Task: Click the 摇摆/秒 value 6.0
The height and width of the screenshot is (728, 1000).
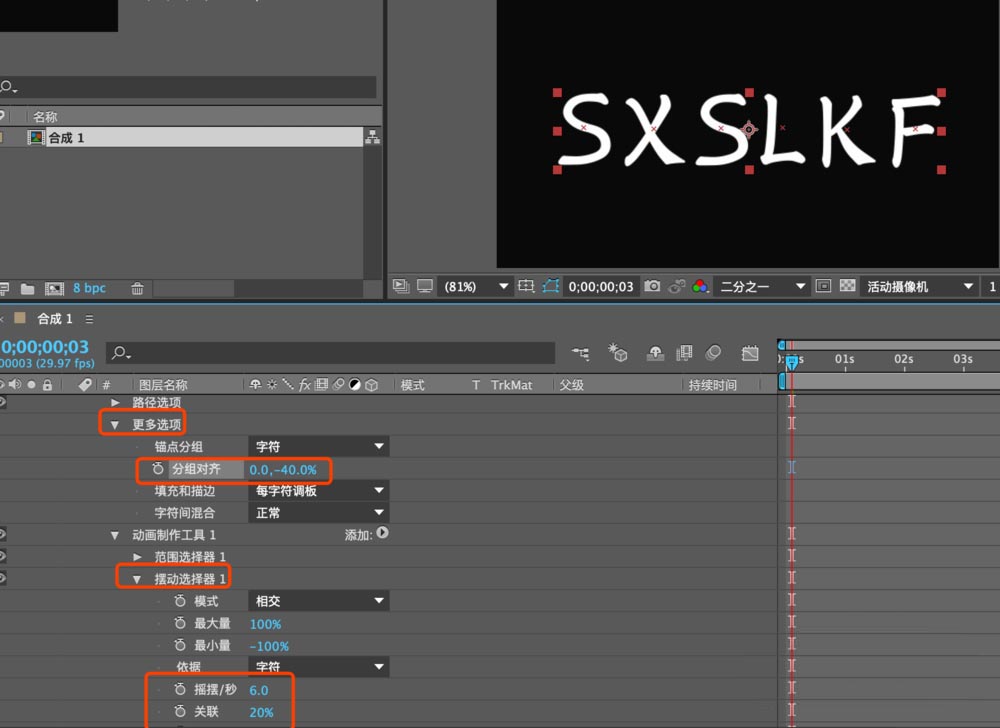Action: point(259,690)
